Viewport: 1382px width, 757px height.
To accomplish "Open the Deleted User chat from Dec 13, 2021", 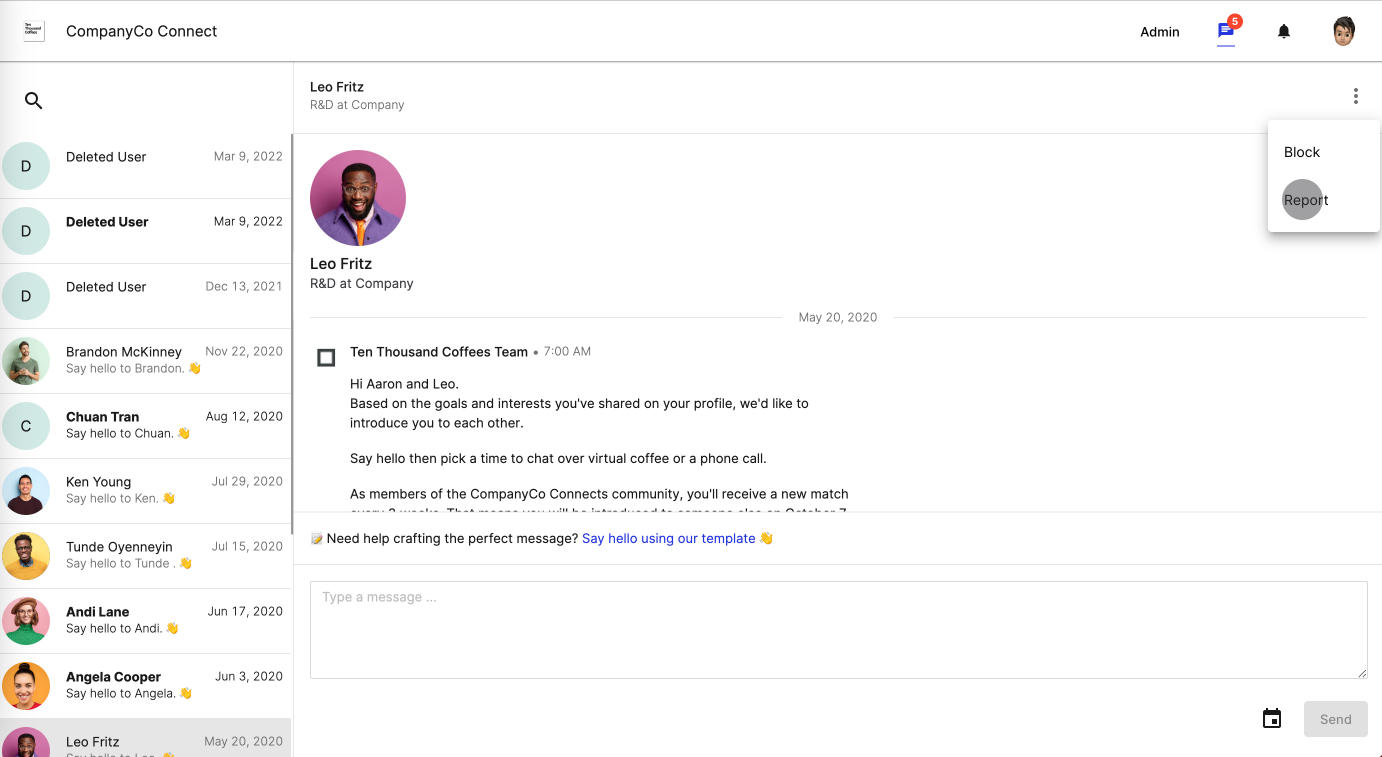I will click(145, 296).
